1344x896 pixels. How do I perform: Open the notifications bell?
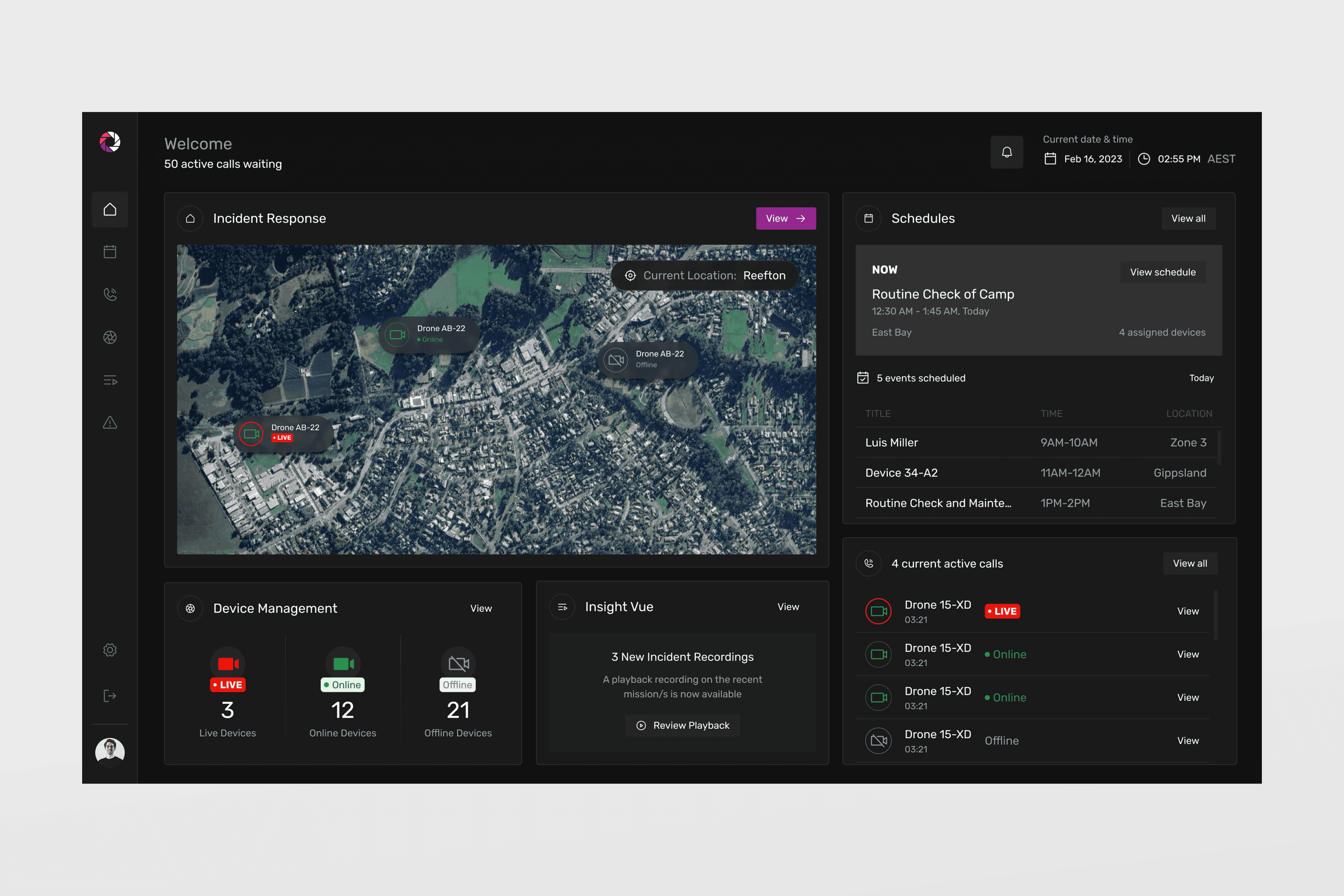coord(1006,152)
